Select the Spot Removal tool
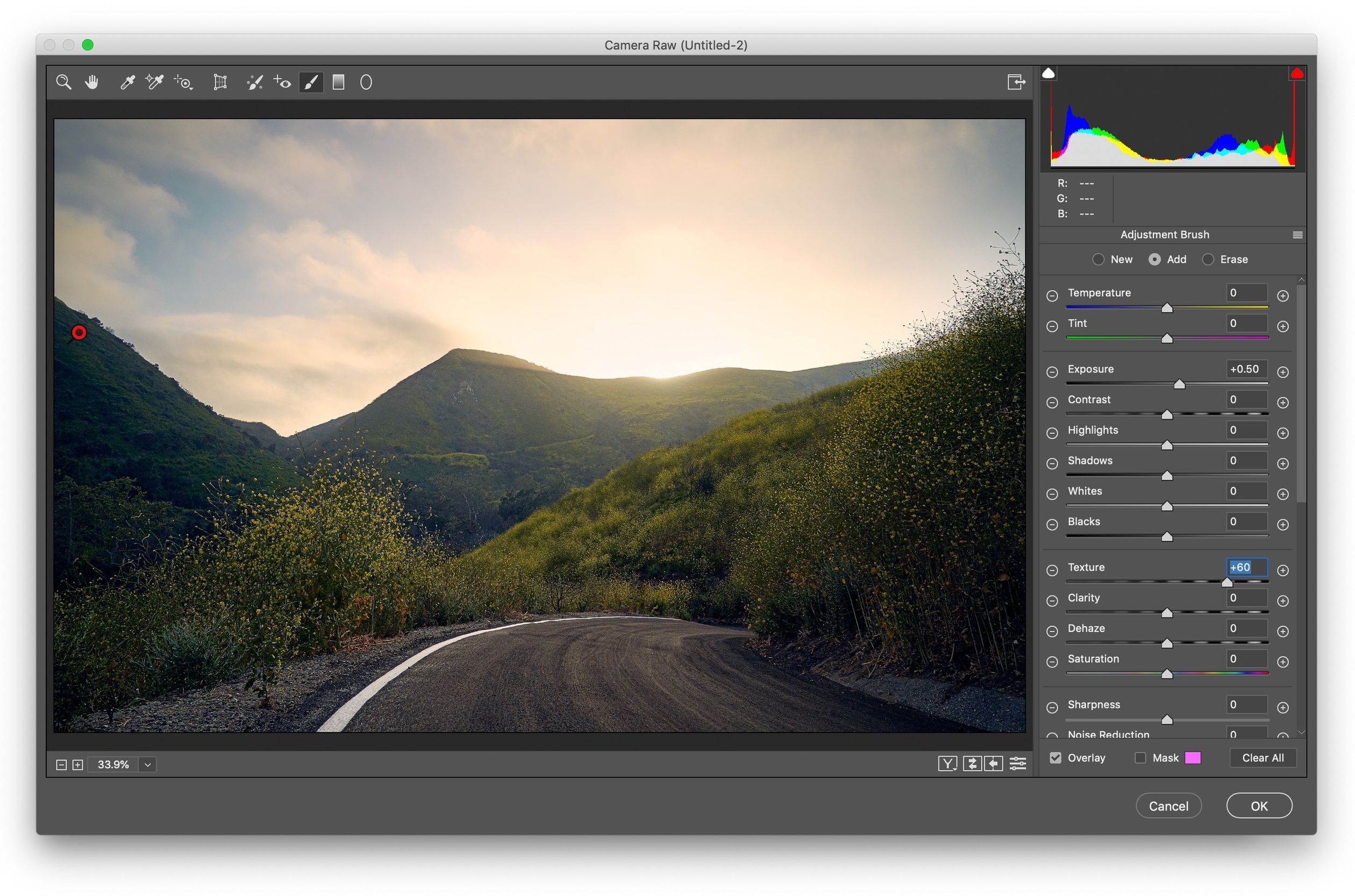Screen dimensions: 1355x896 [255, 82]
